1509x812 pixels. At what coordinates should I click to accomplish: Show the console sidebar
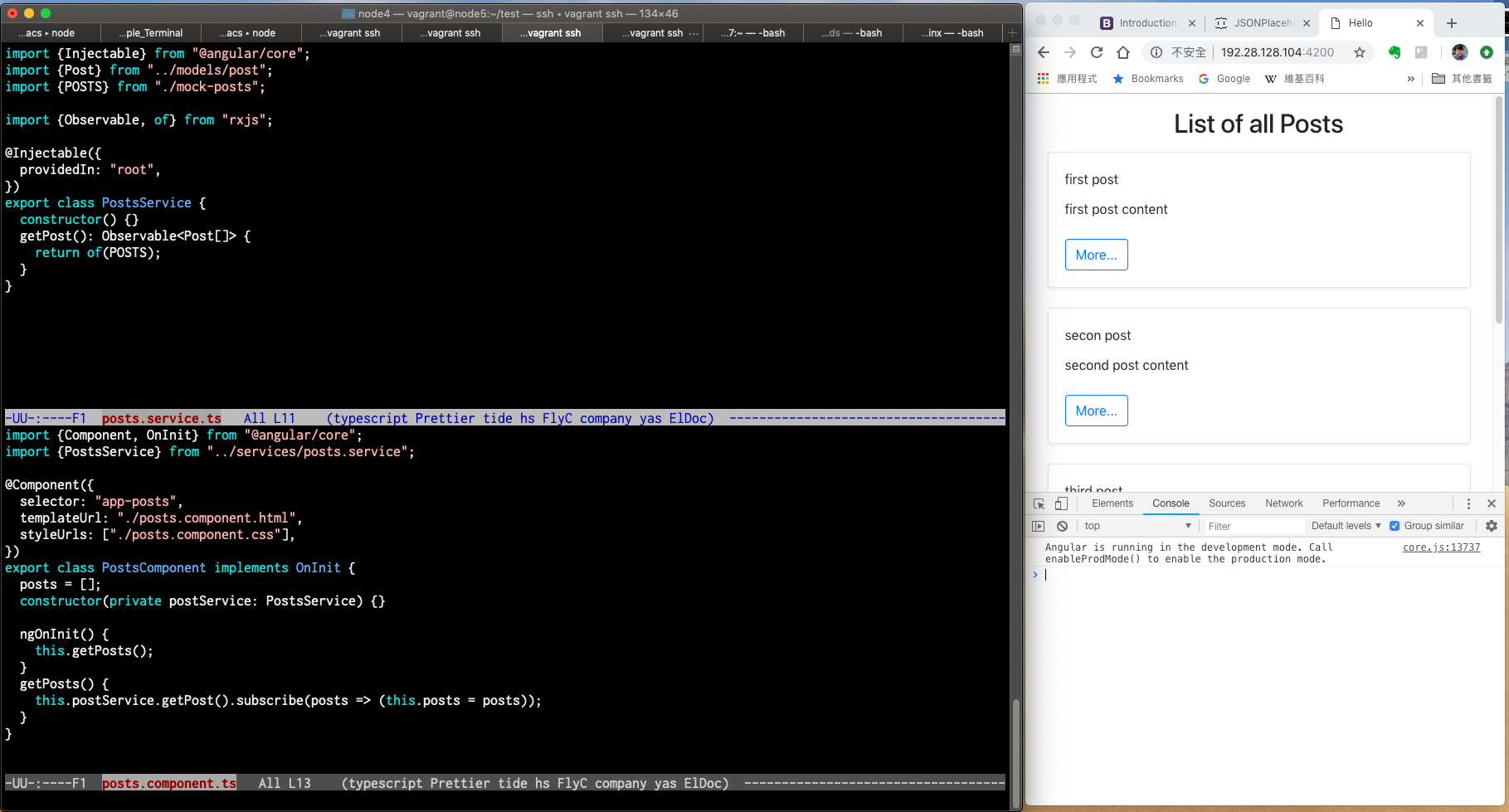point(1038,526)
